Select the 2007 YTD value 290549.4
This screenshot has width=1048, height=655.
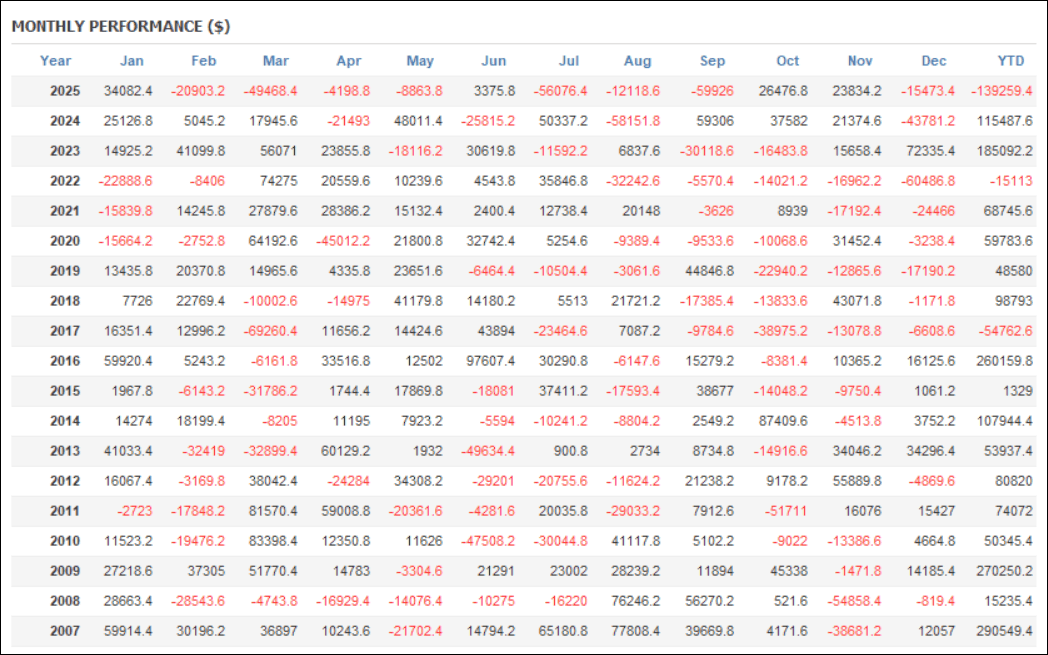(1003, 630)
